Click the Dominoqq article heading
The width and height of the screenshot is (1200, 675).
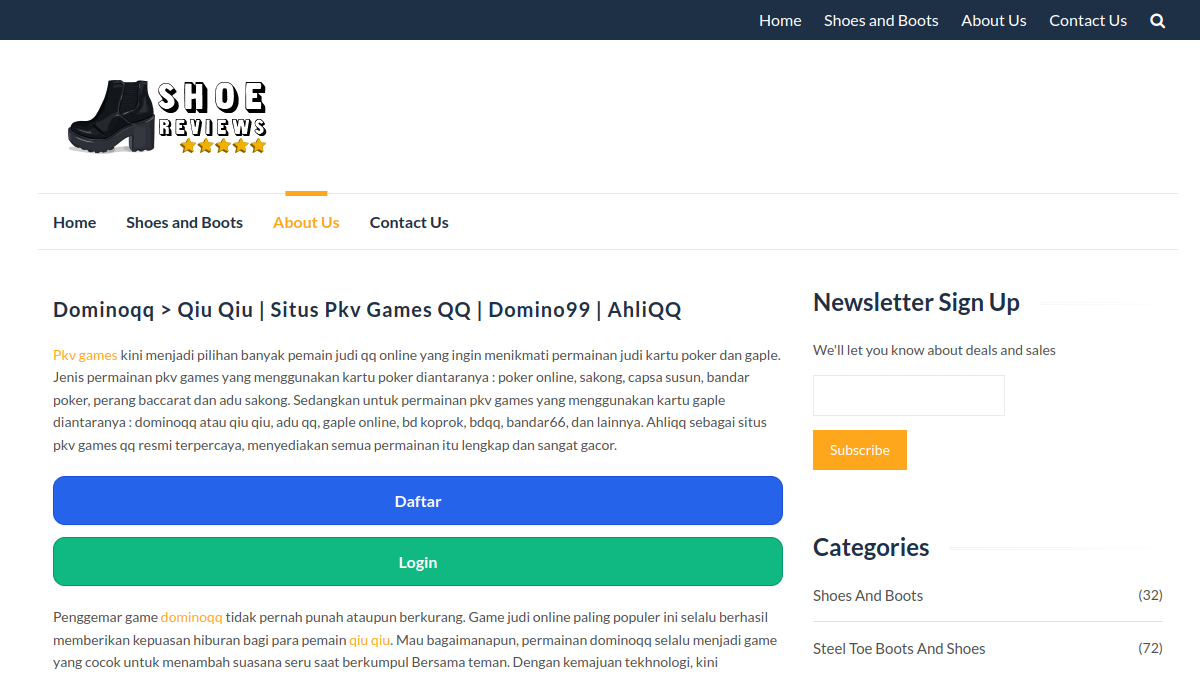click(367, 310)
